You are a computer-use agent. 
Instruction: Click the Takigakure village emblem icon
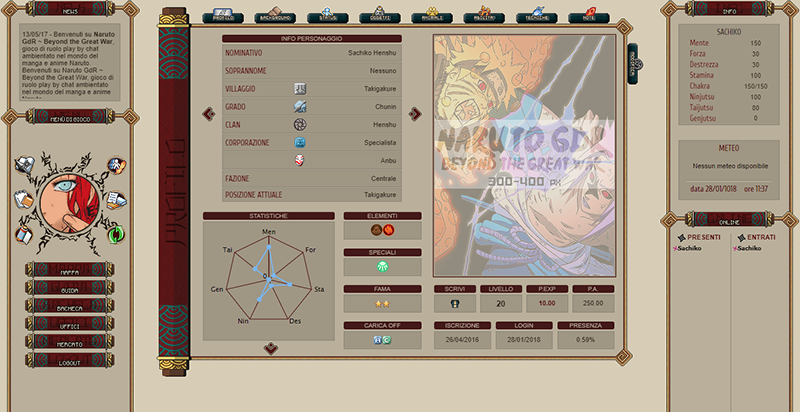(x=300, y=89)
